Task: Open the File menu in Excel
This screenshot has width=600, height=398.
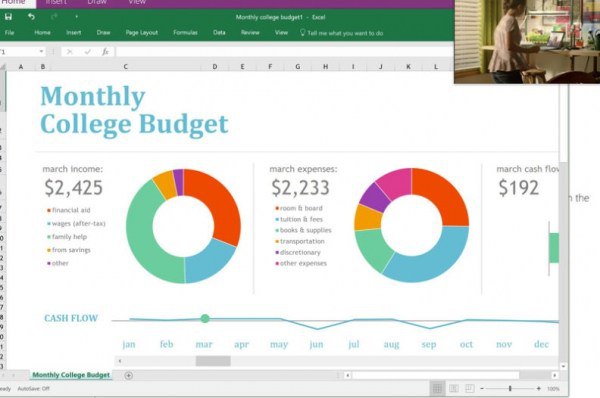Action: [x=10, y=33]
